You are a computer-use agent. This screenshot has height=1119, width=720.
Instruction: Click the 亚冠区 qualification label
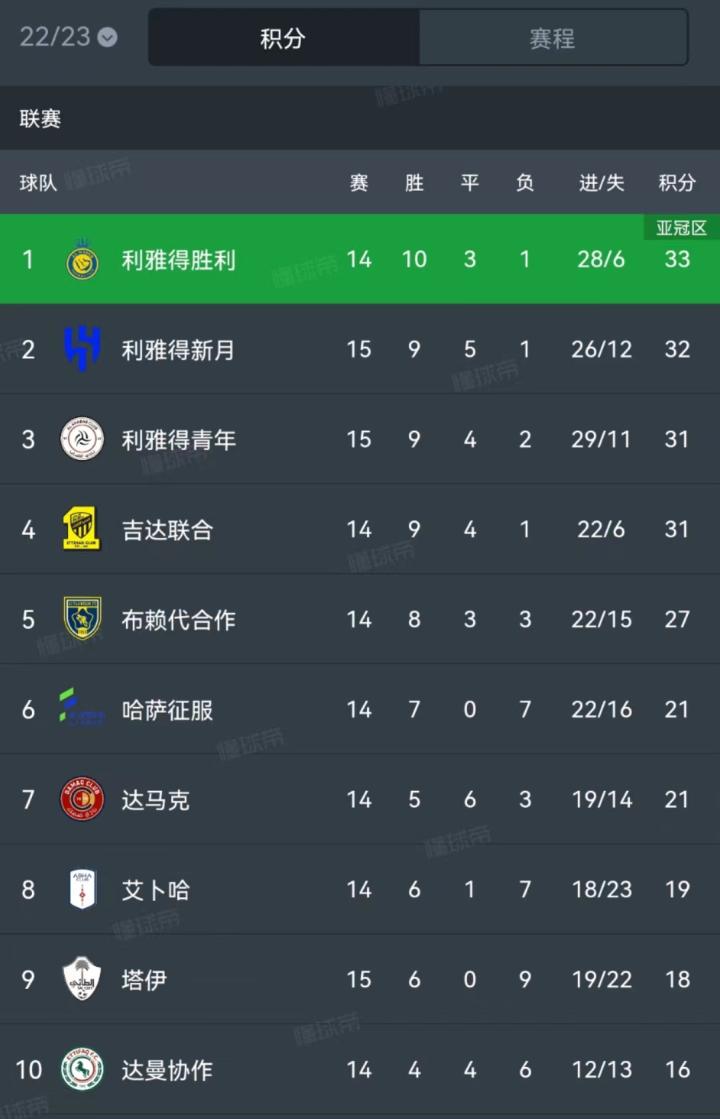tap(681, 228)
